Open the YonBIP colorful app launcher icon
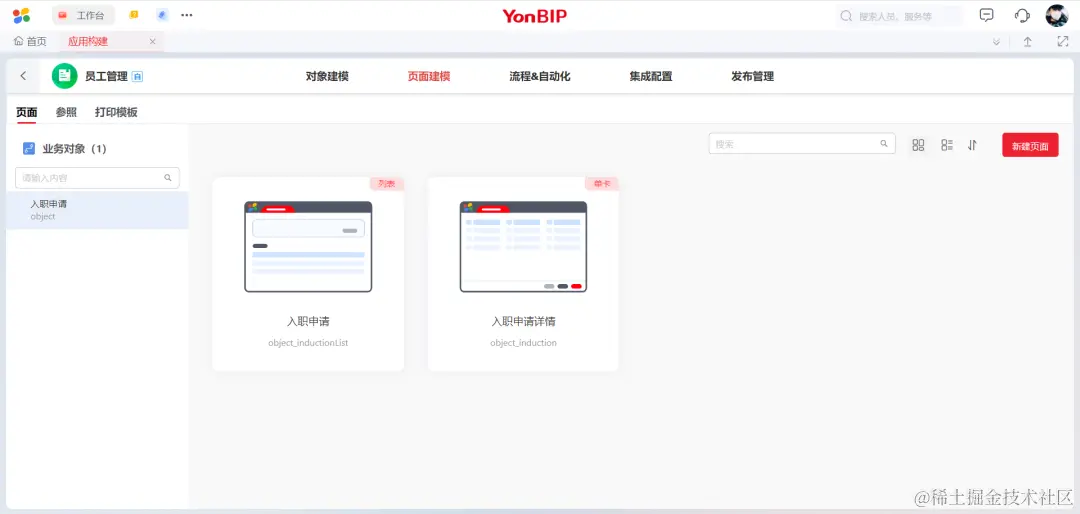Viewport: 1080px width, 514px height. pyautogui.click(x=21, y=15)
